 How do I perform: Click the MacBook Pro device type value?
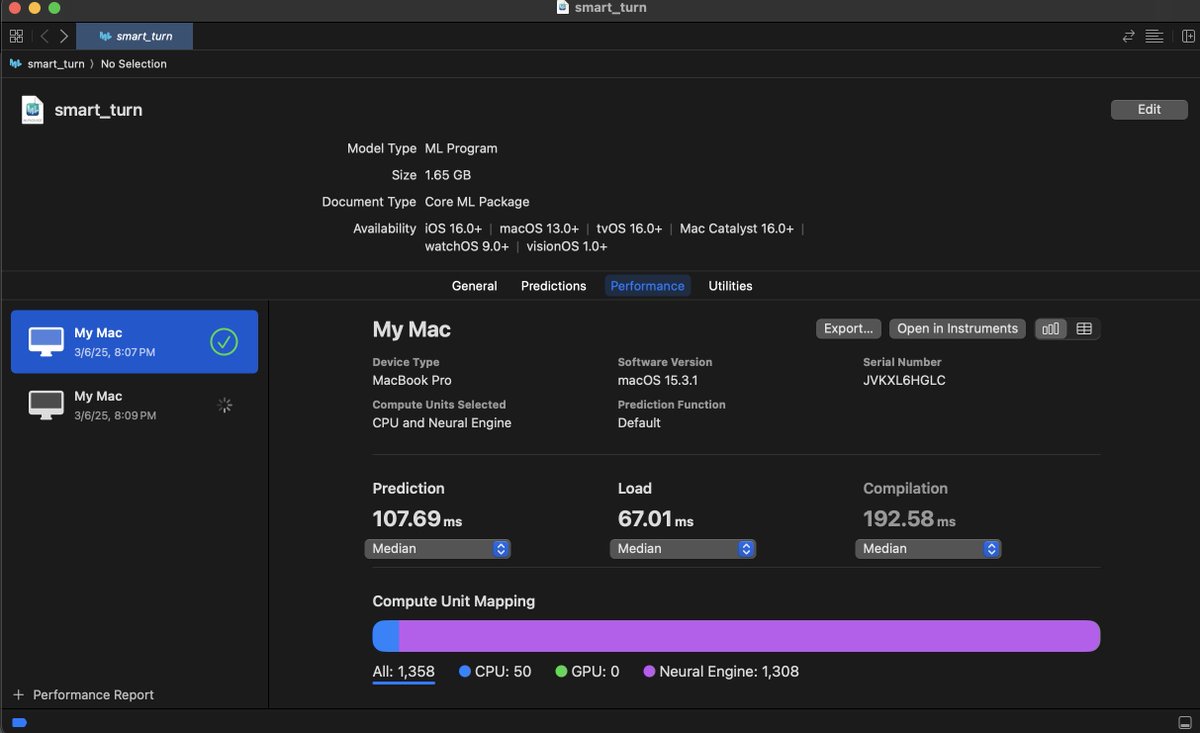coord(412,381)
